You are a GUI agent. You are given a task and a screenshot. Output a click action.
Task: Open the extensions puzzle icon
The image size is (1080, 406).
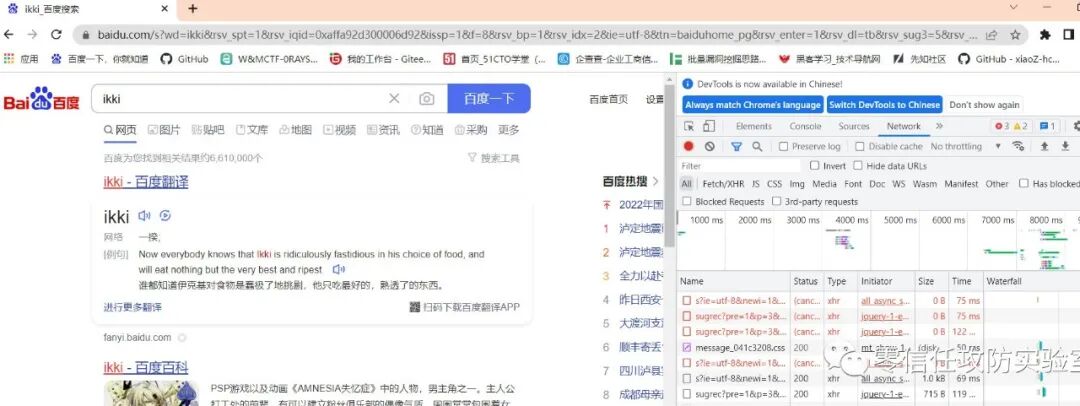(x=1045, y=34)
